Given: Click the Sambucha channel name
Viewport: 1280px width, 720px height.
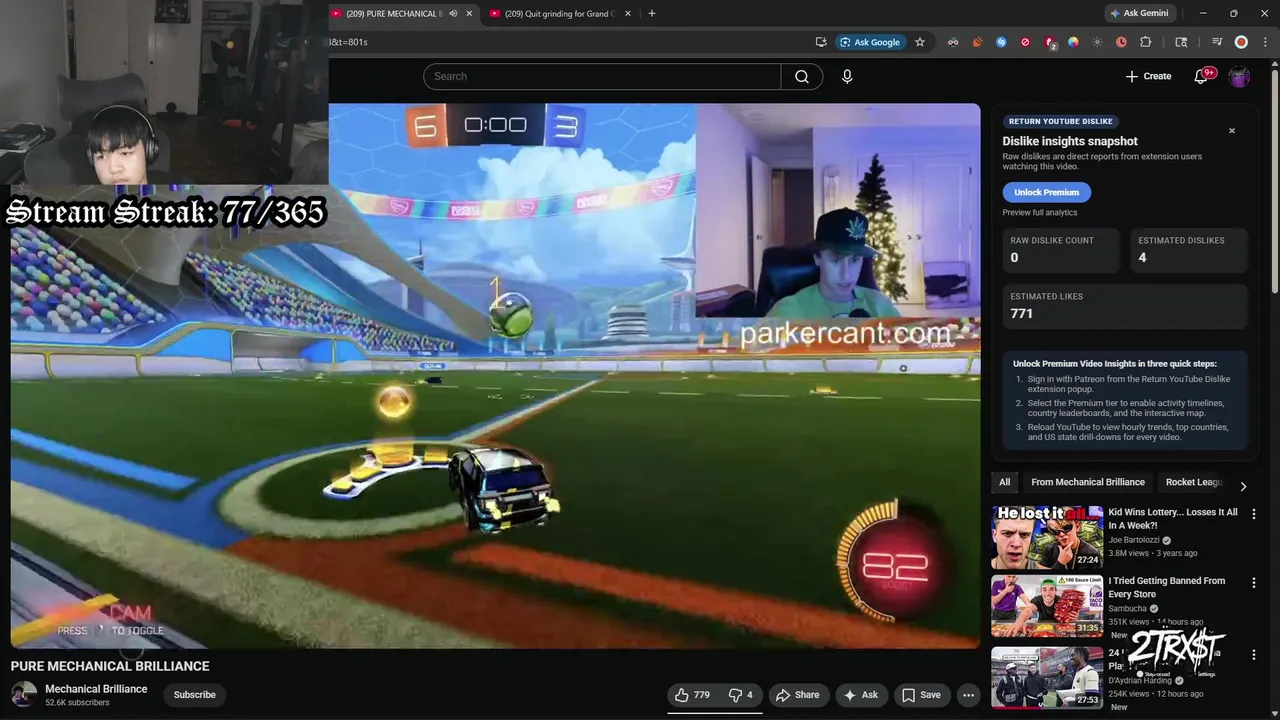Looking at the screenshot, I should (1128, 608).
